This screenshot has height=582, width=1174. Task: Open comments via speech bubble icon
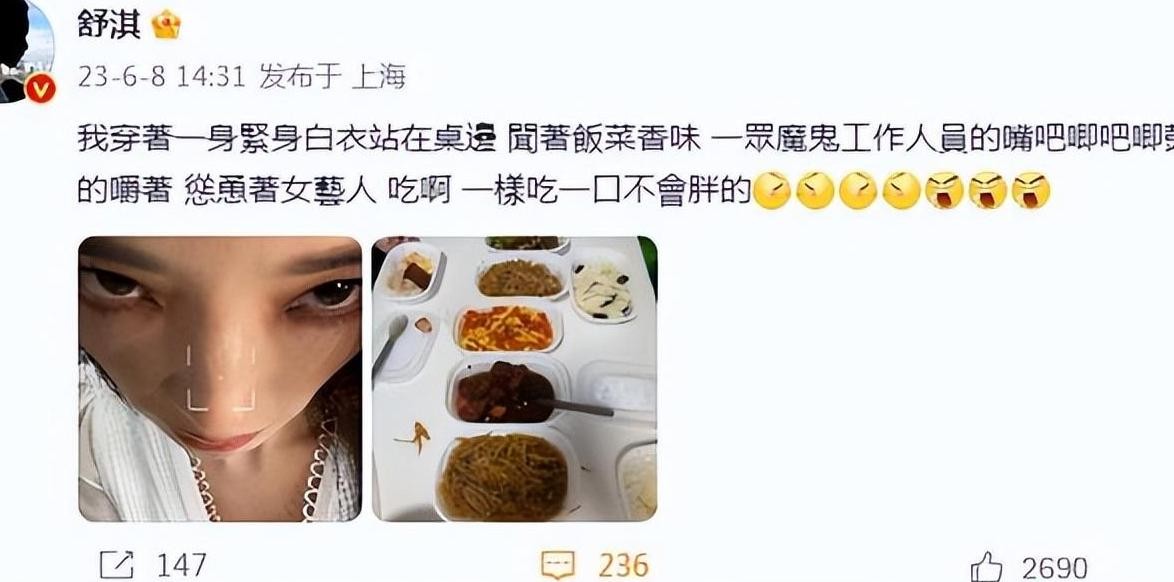tap(558, 566)
